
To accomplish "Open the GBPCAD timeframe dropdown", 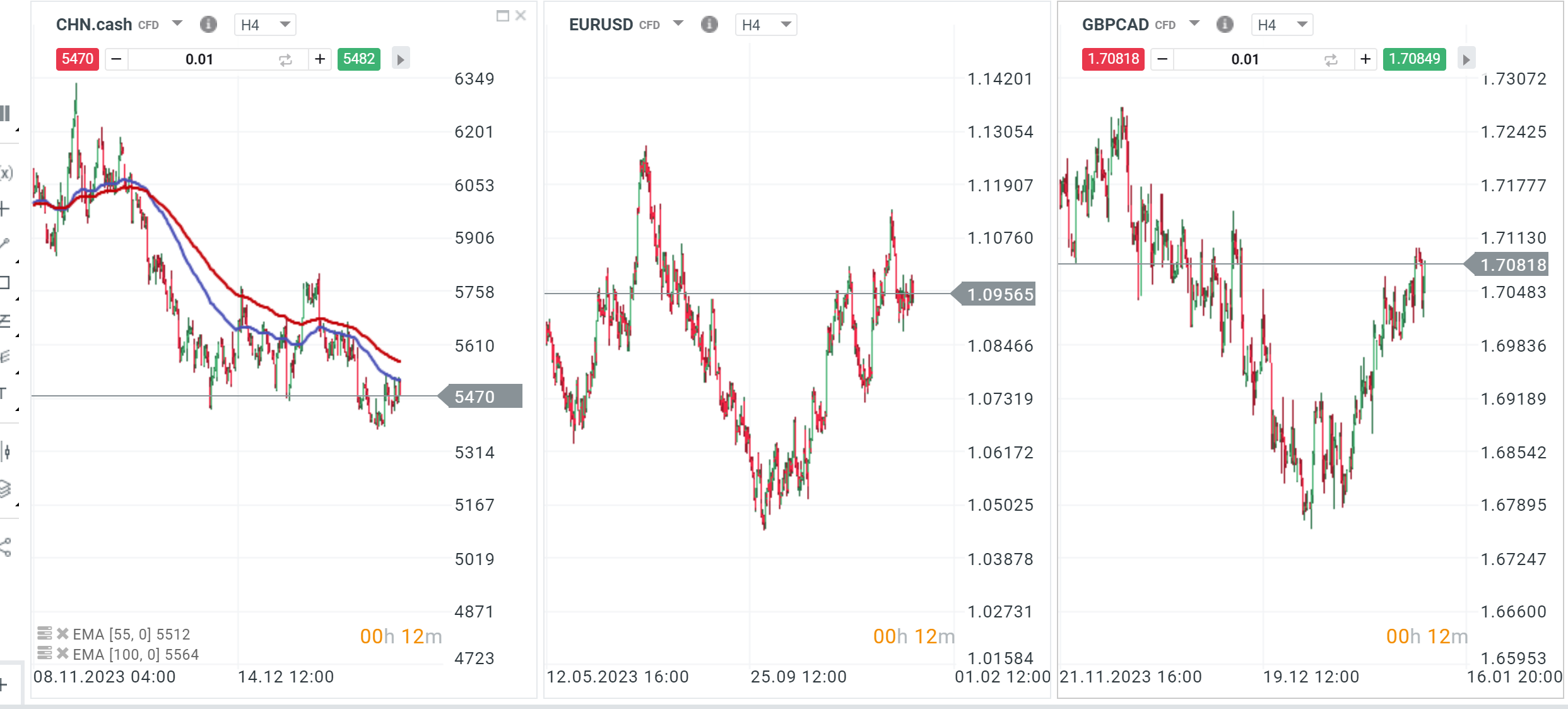I will point(1282,25).
